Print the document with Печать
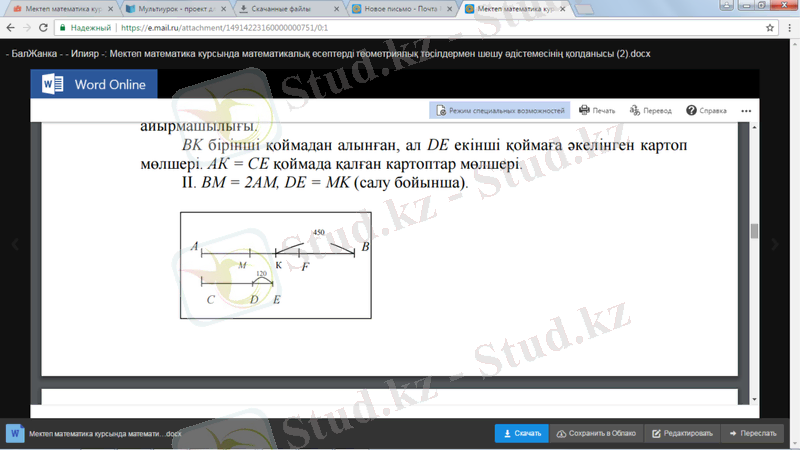Image resolution: width=800 pixels, height=450 pixels. (x=597, y=110)
